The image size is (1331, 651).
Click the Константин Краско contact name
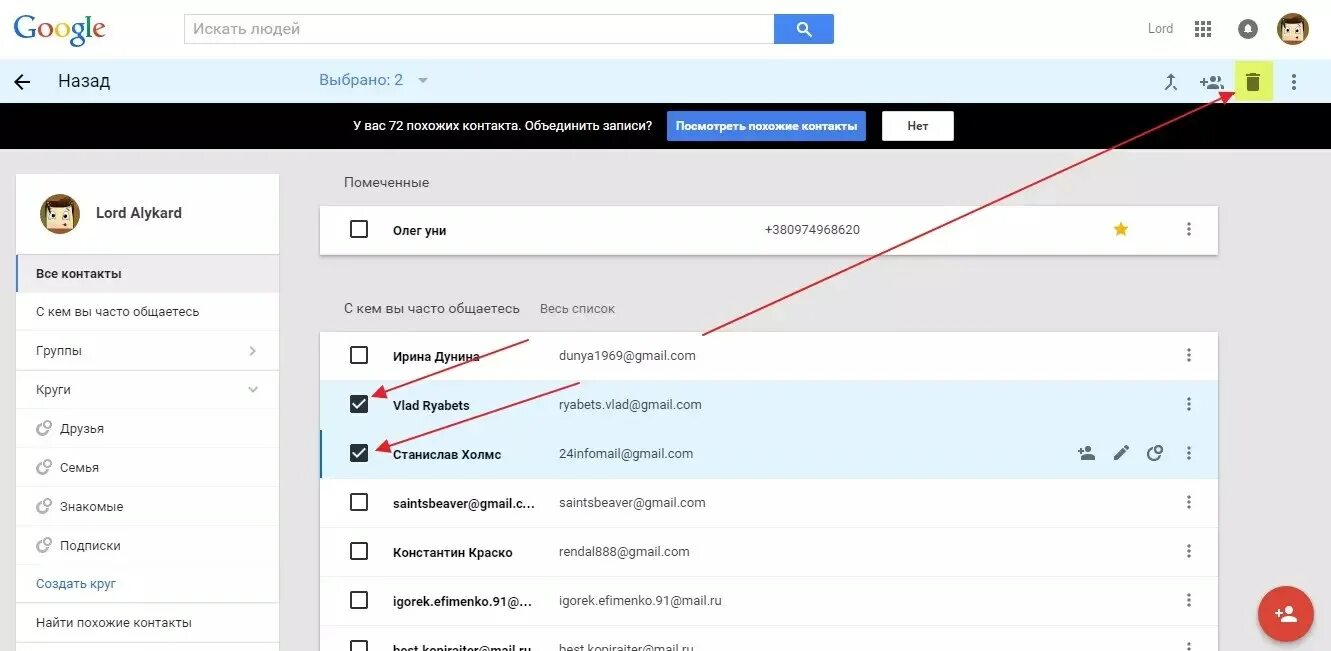pyautogui.click(x=453, y=552)
